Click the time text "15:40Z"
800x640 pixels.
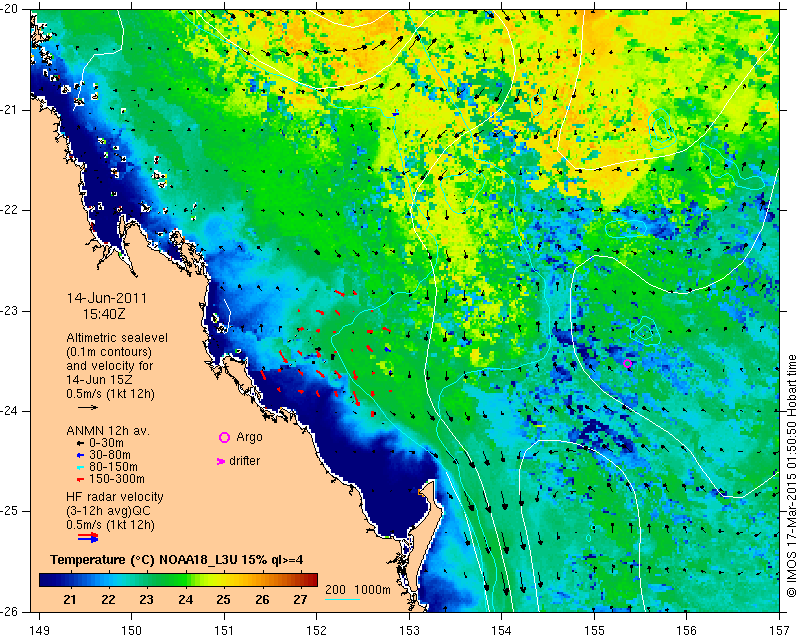point(104,314)
